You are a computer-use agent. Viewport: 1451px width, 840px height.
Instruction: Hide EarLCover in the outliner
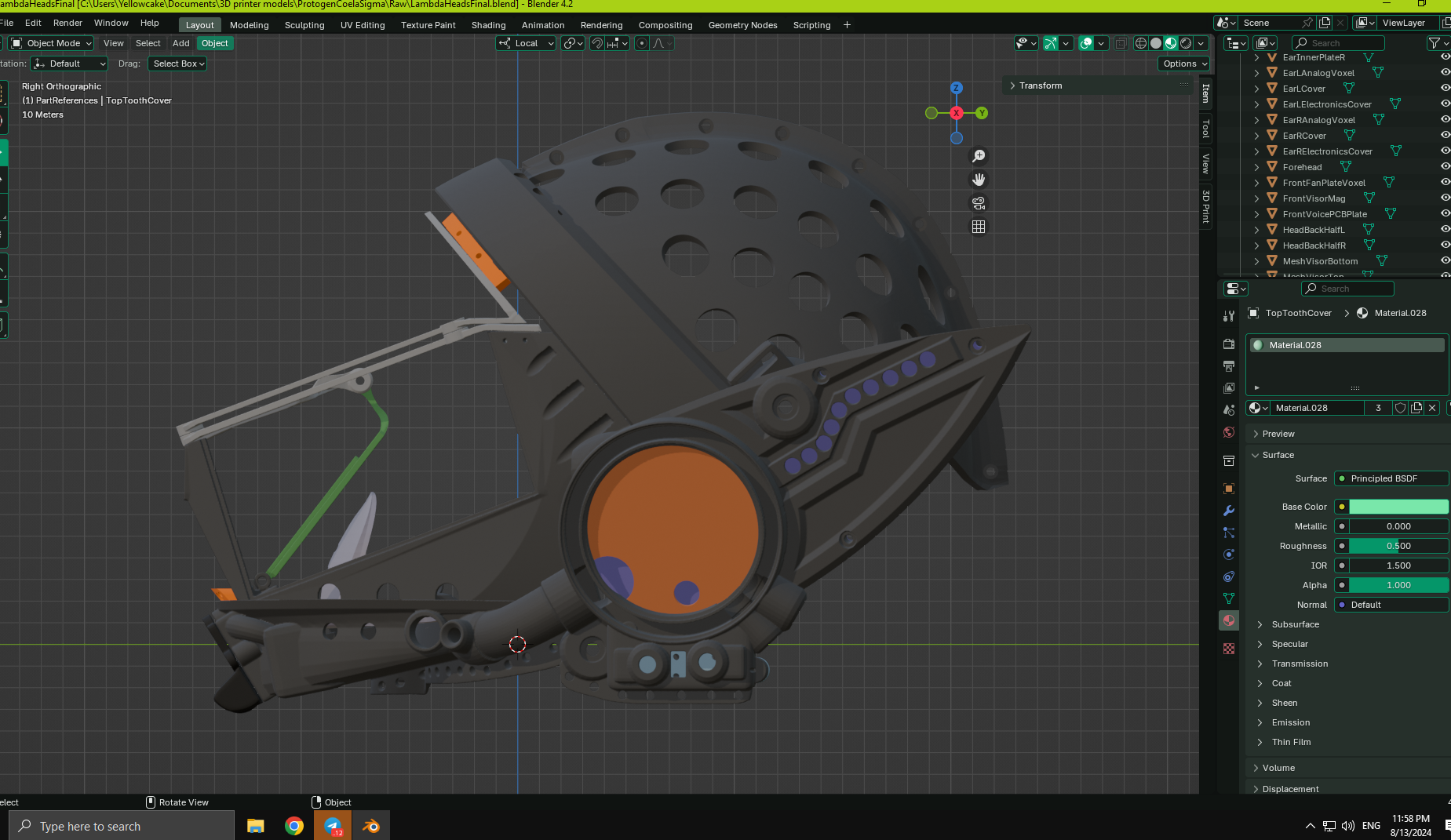coord(1445,88)
